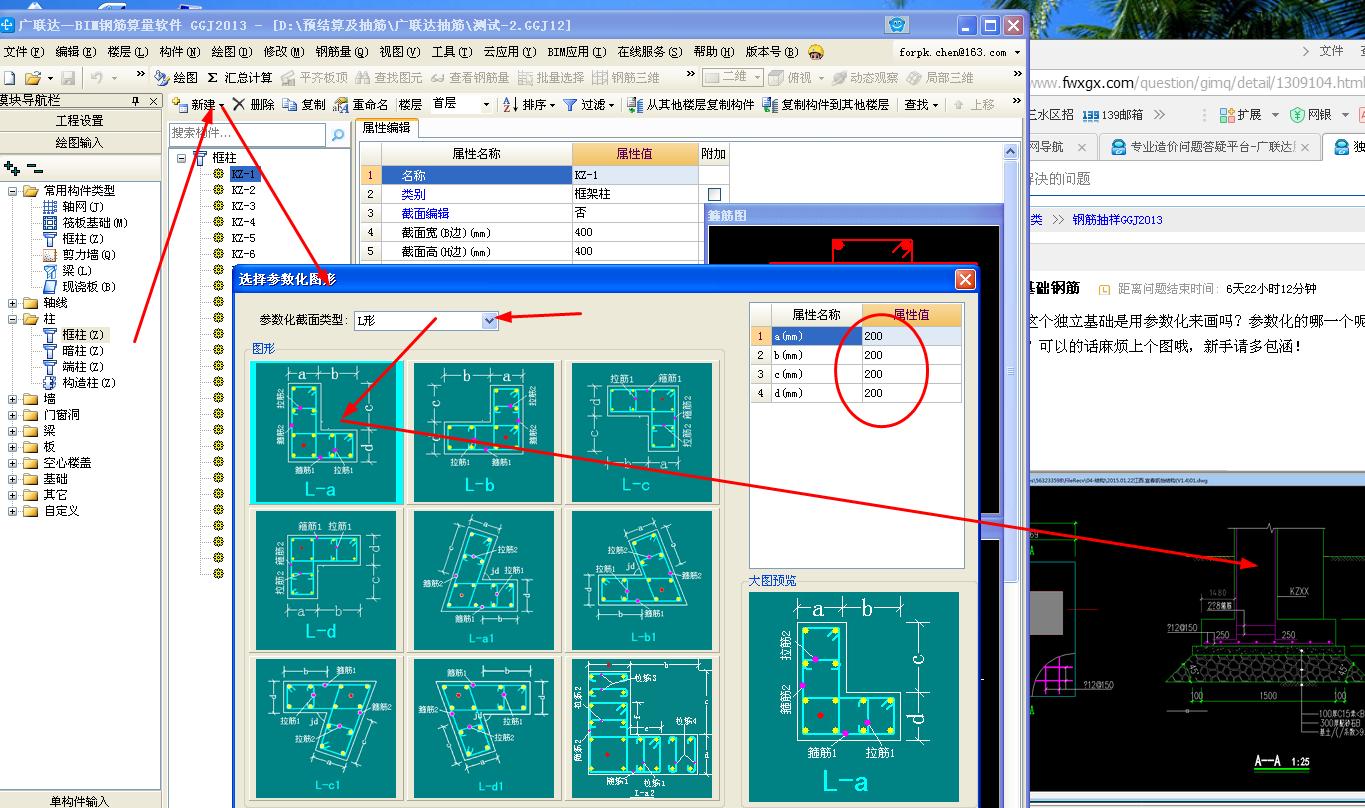This screenshot has width=1365, height=808.
Task: Select the L-d section shape thumbnail
Action: pos(325,579)
